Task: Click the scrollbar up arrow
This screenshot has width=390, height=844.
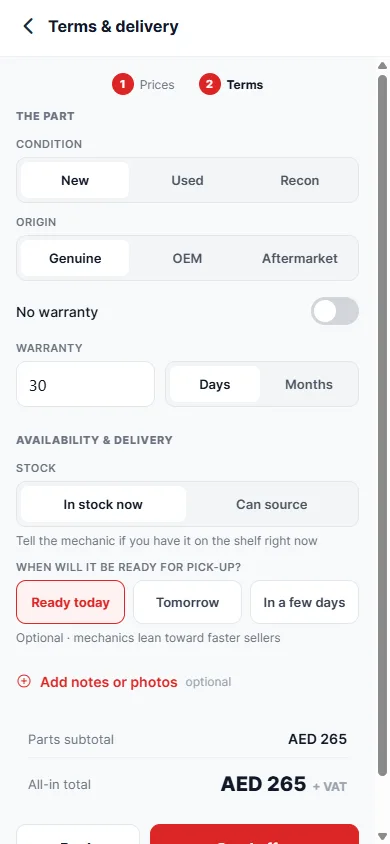Action: [382, 66]
